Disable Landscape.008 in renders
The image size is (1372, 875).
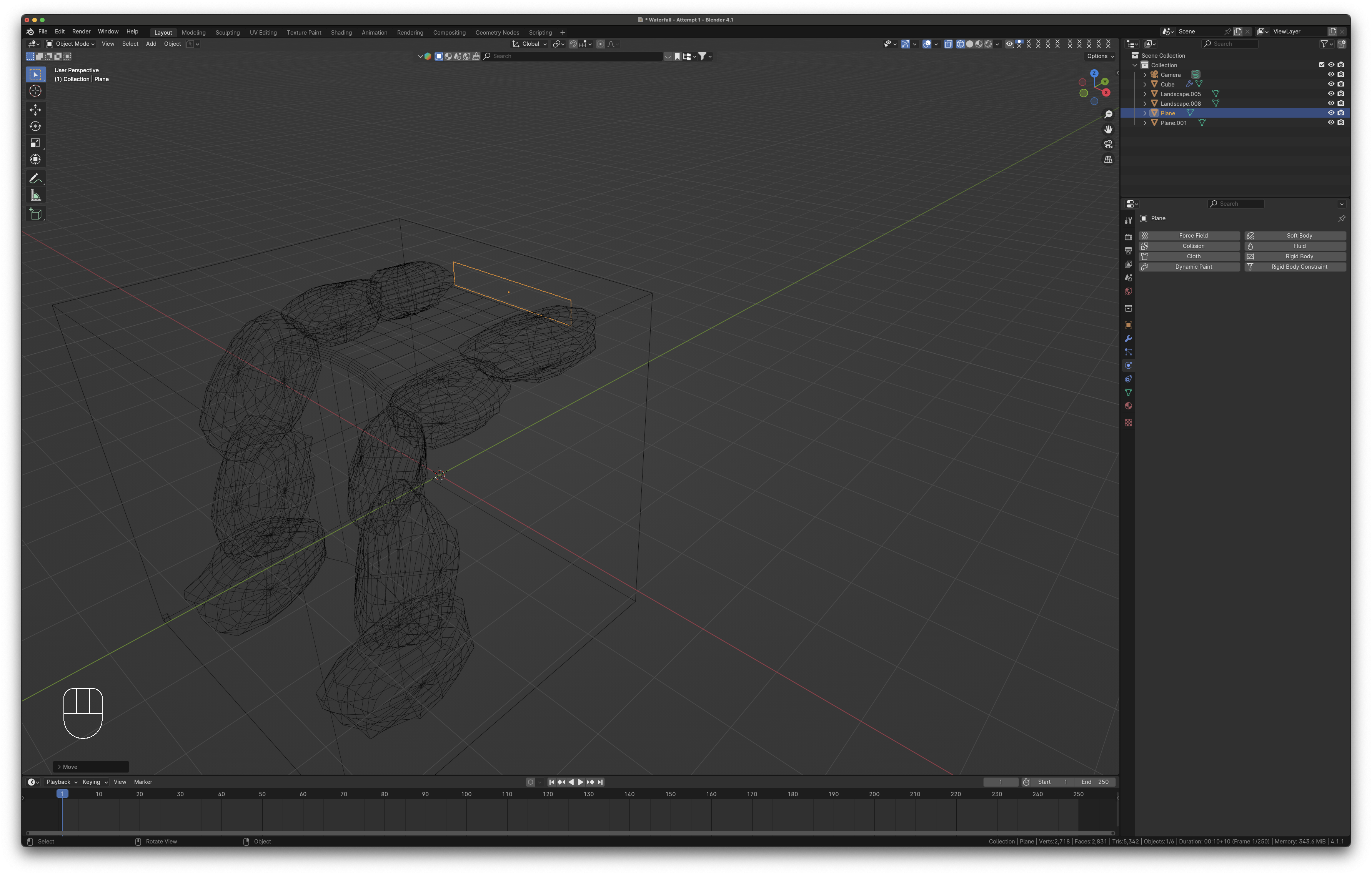(1341, 104)
